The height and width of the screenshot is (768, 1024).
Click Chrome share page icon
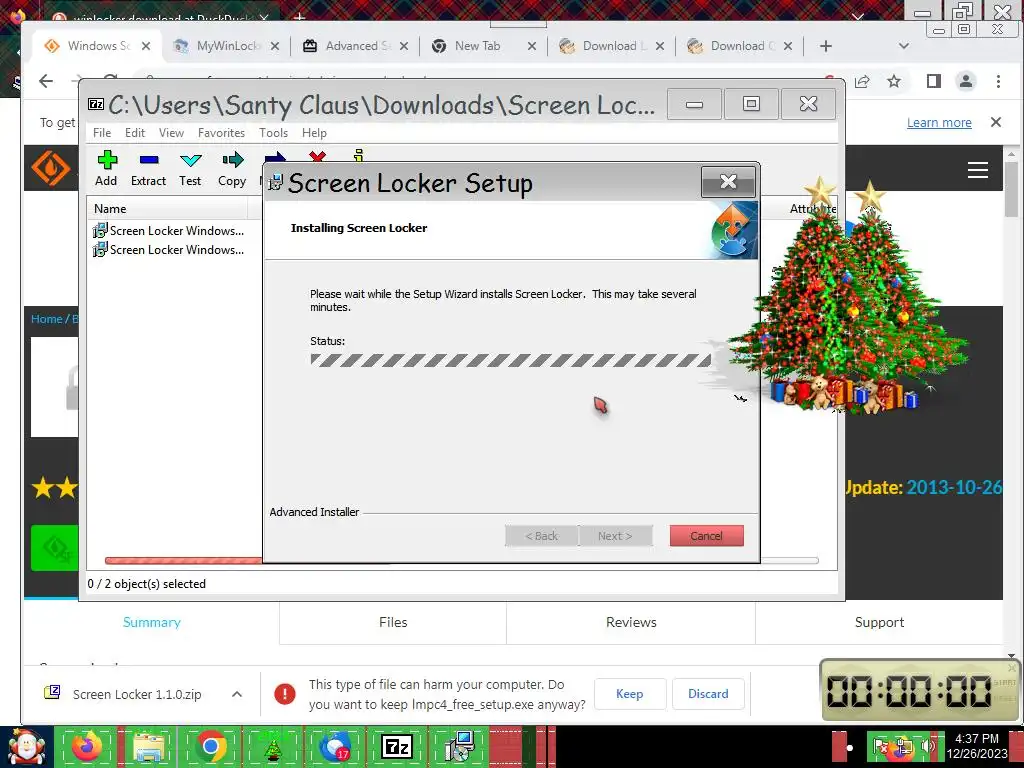862,81
